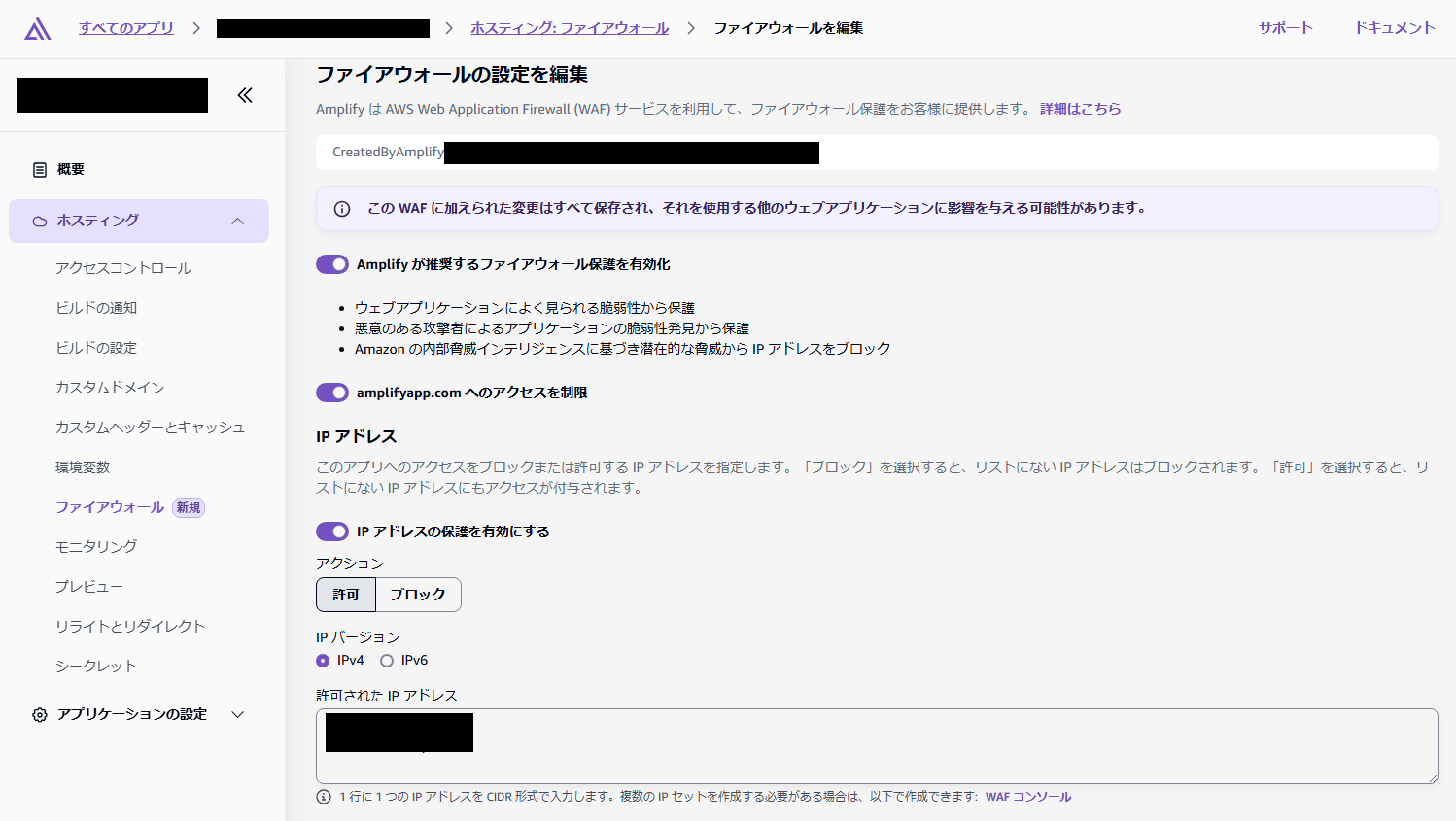Click the ホスティング cloud icon
Viewport: 1456px width, 821px height.
pyautogui.click(x=39, y=221)
